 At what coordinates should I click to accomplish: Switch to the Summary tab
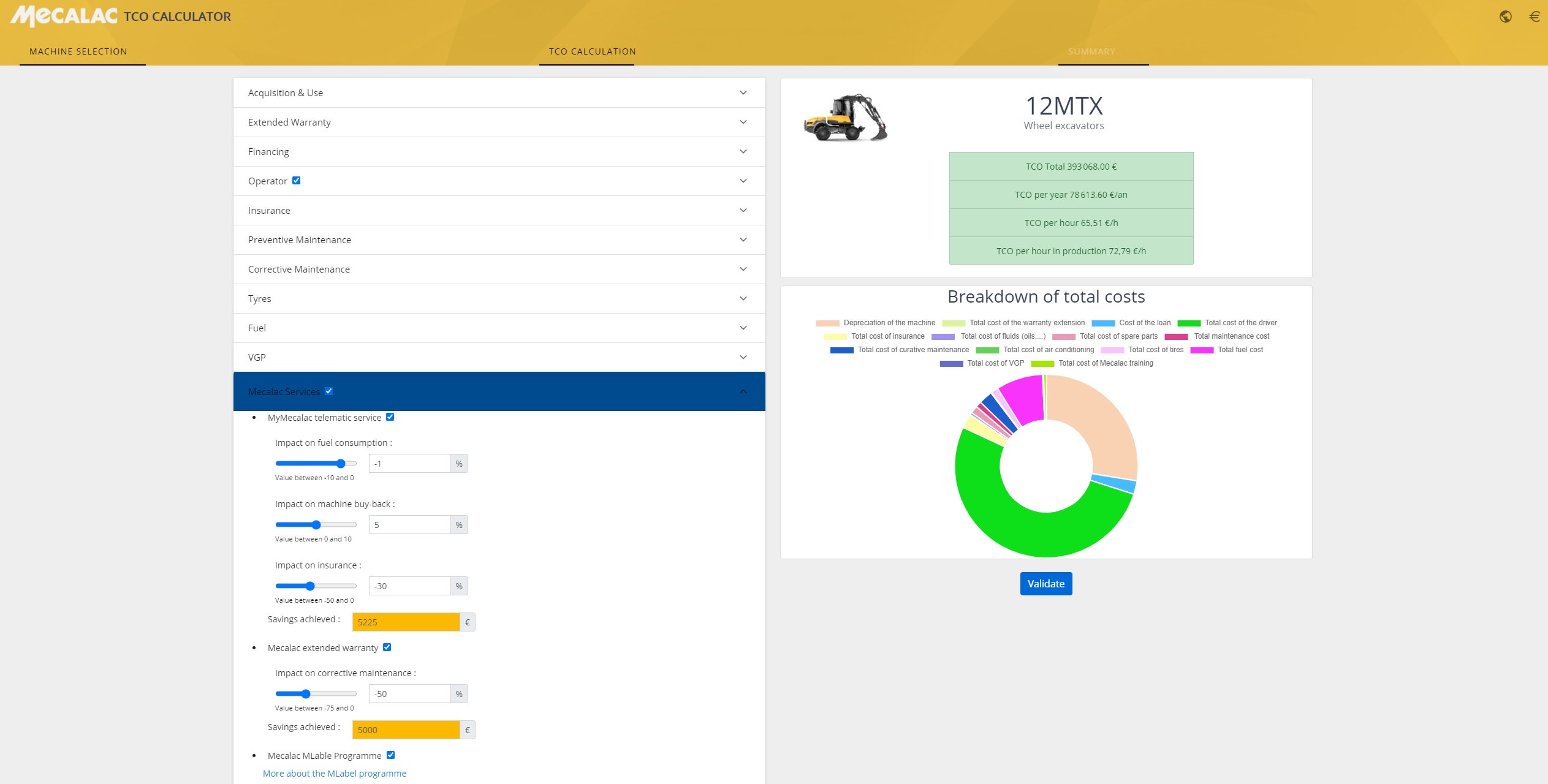tap(1091, 51)
